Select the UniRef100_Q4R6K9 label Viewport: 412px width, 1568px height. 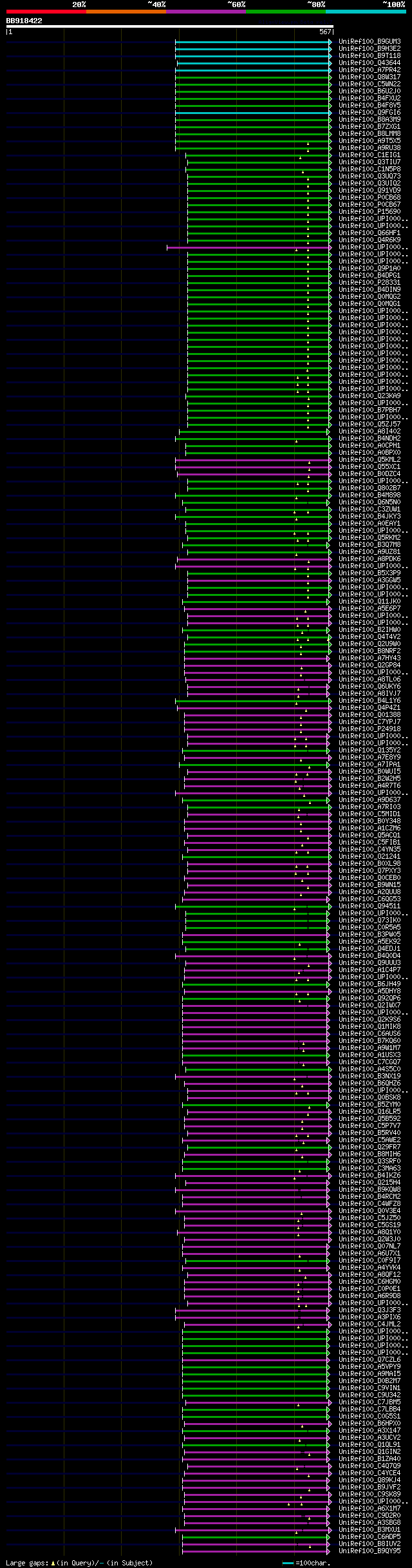coord(370,240)
